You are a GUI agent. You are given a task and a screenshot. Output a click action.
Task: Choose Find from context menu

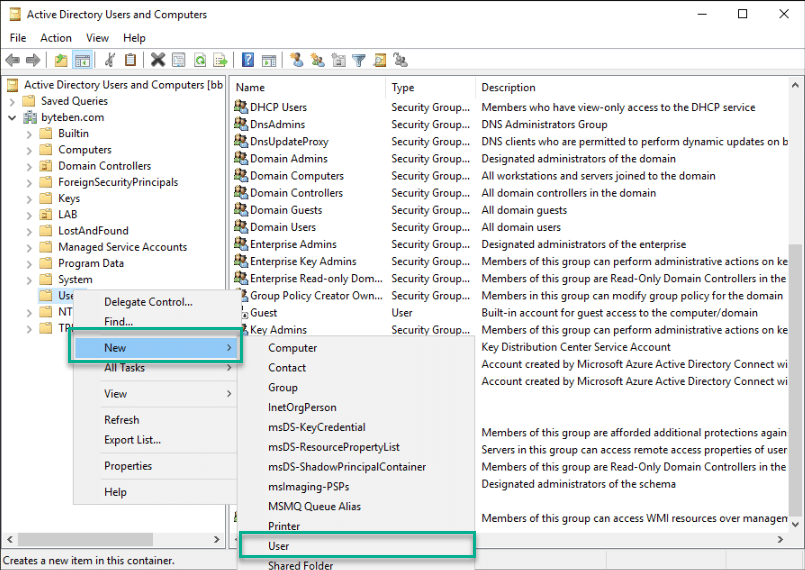(x=155, y=322)
